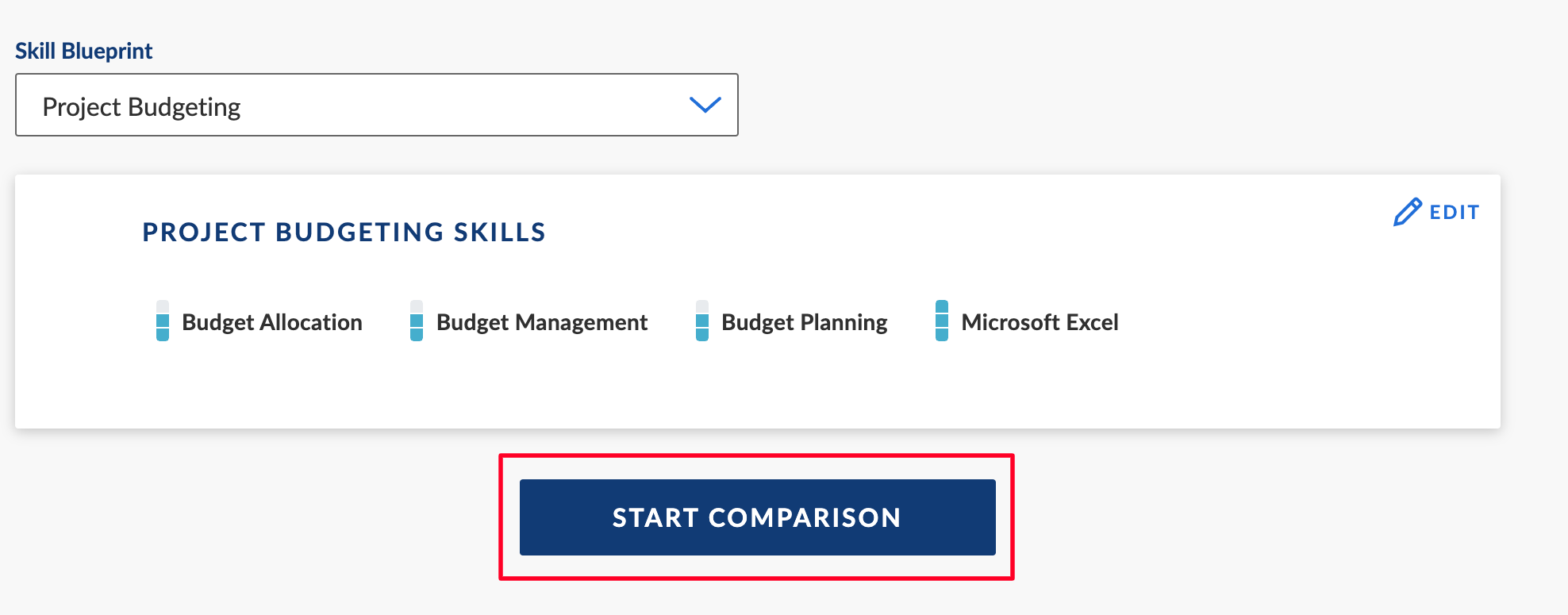Expand the Skill Blueprint dropdown chevron

point(705,105)
